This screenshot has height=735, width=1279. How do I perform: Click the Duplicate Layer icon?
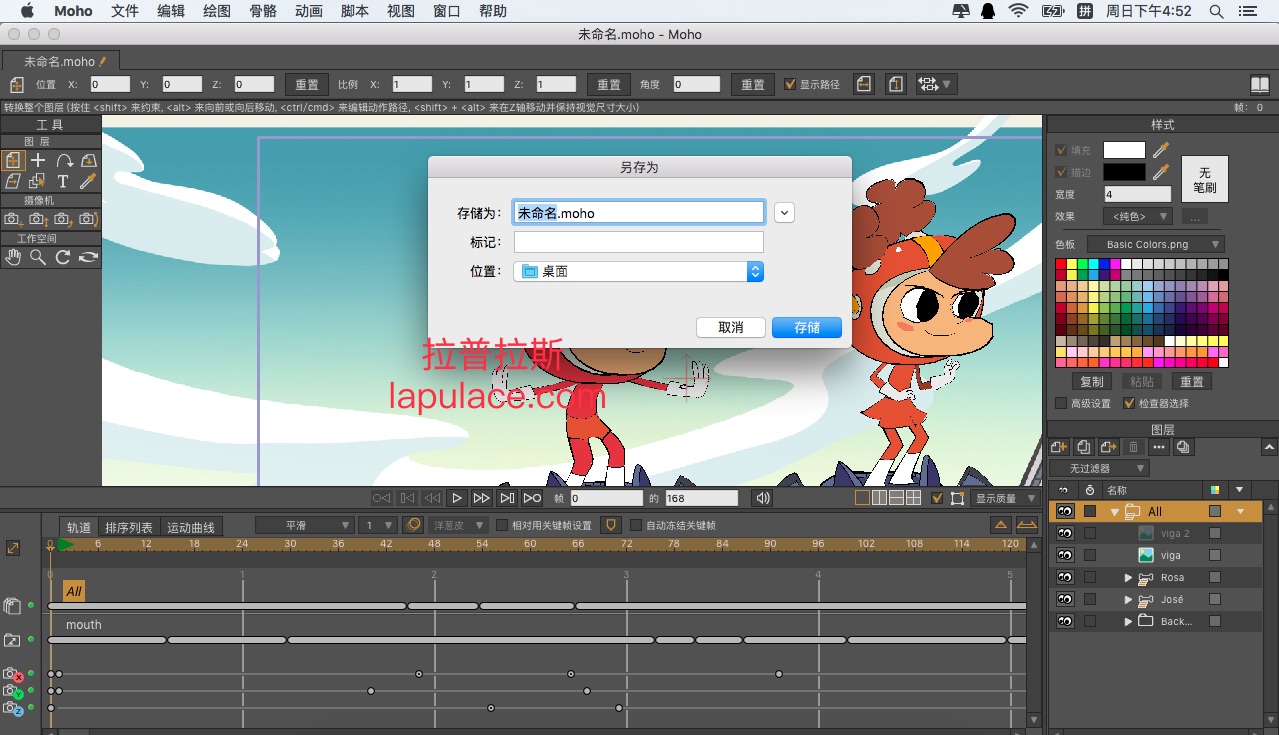[x=1084, y=447]
